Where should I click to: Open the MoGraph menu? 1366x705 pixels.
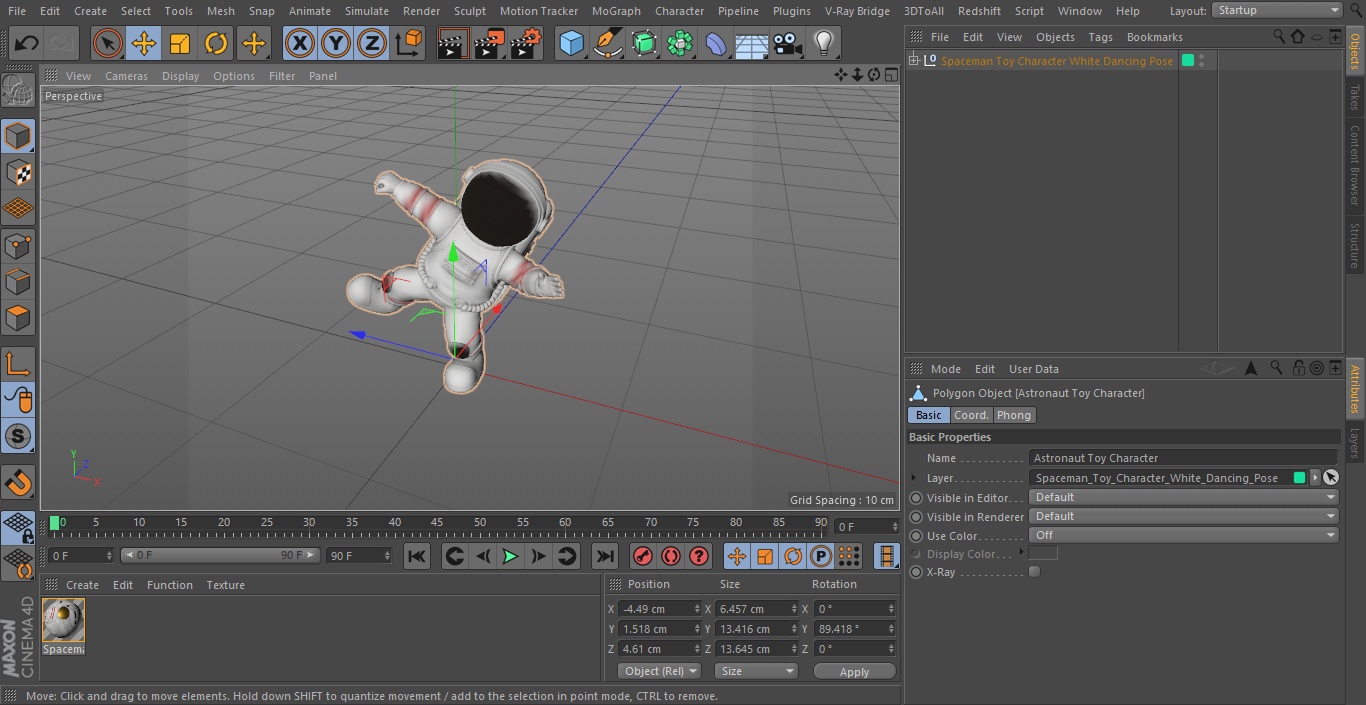616,11
